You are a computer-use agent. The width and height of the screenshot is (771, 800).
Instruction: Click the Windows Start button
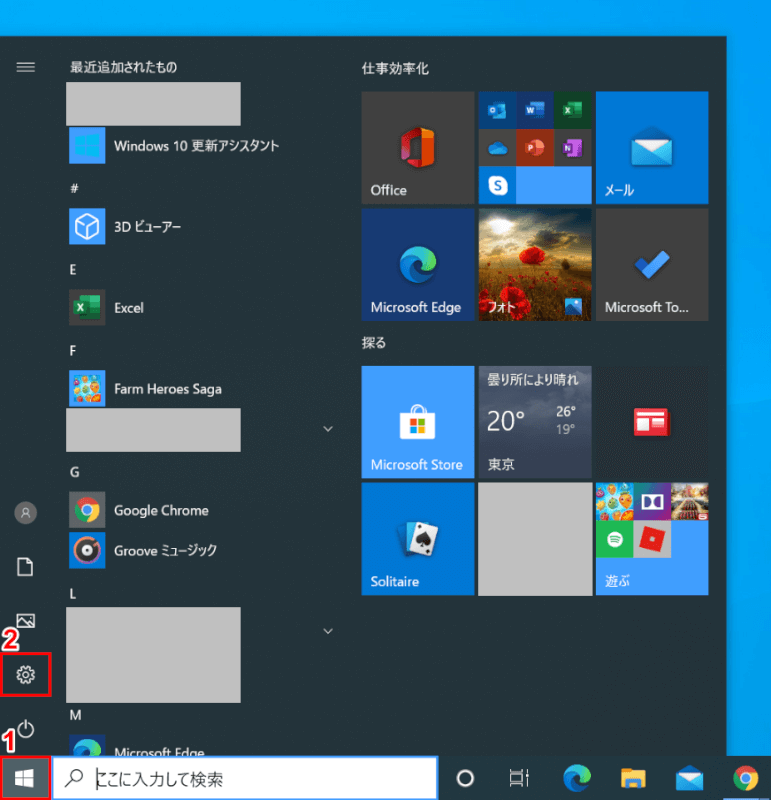coord(24,779)
